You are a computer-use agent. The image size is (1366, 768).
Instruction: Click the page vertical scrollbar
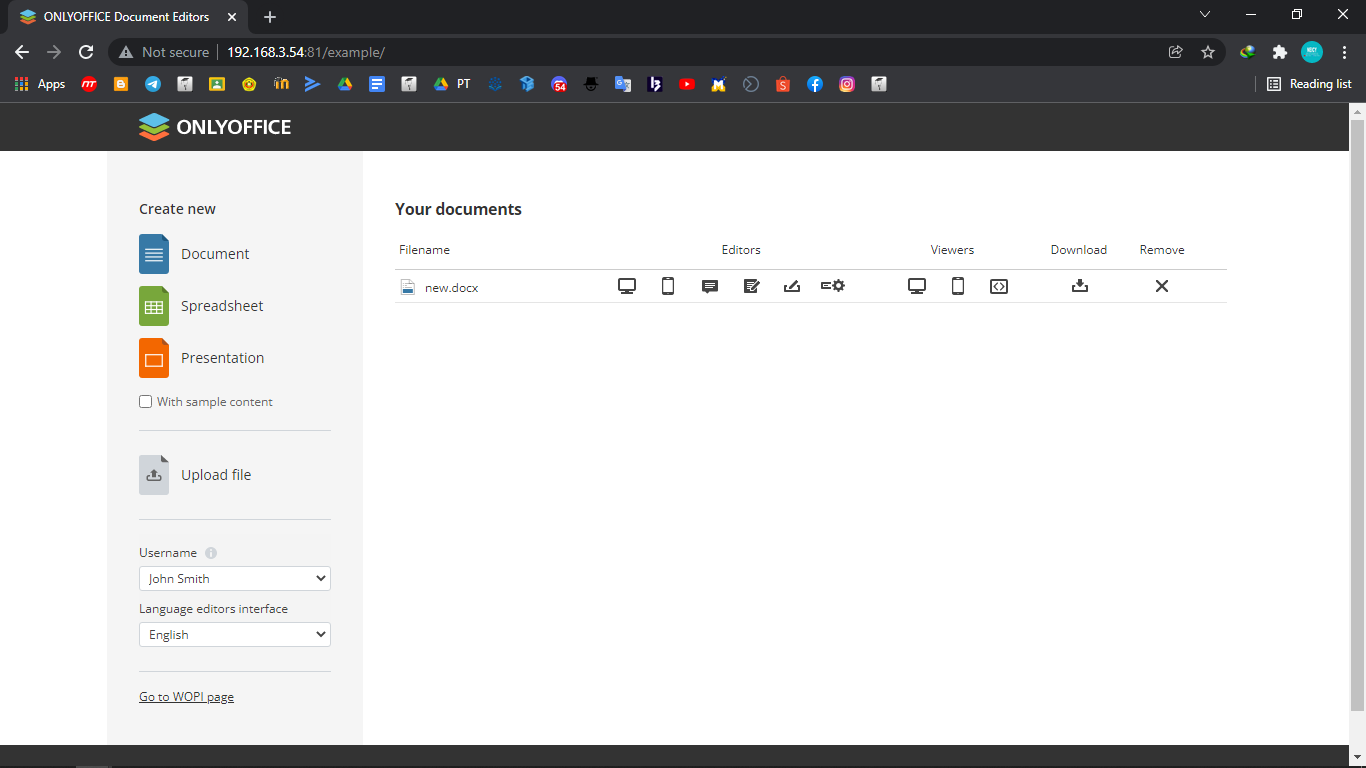(1357, 415)
